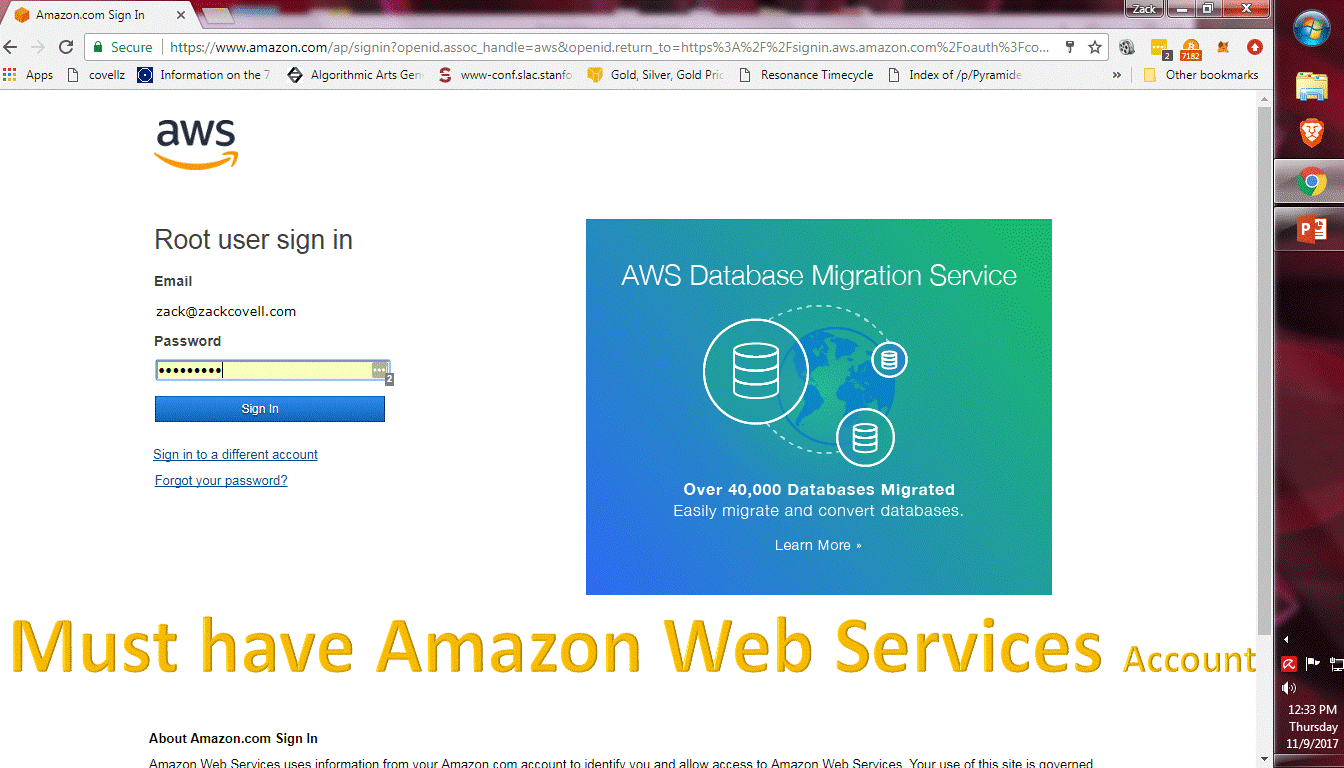Open a new tab

pyautogui.click(x=217, y=15)
